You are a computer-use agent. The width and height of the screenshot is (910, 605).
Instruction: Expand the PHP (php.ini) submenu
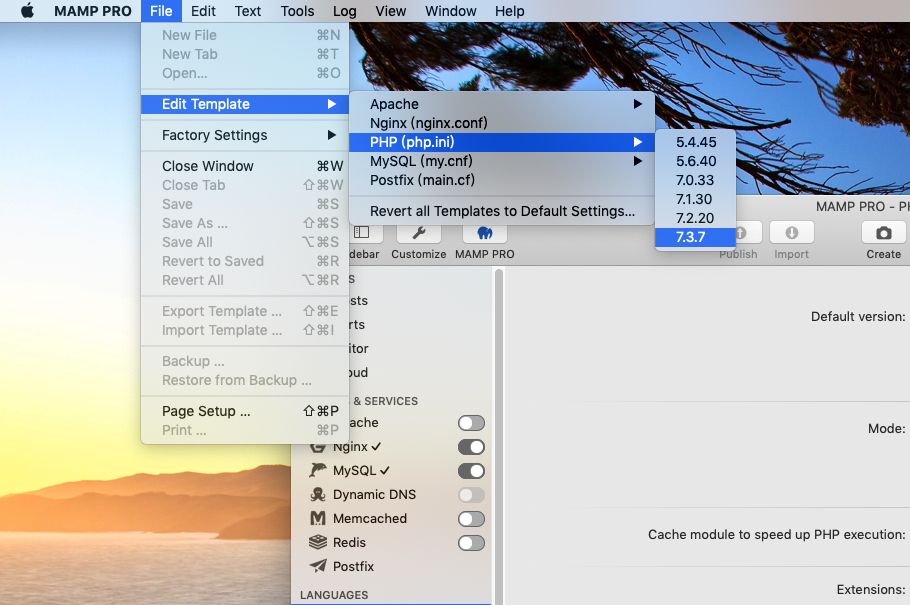[502, 142]
